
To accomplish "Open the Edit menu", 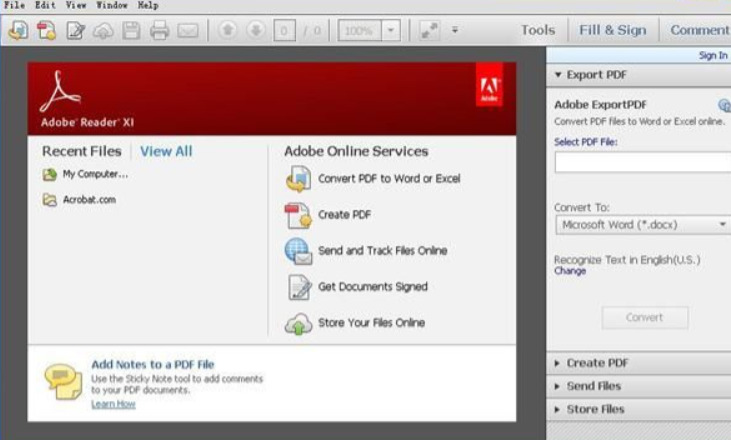I will click(45, 5).
